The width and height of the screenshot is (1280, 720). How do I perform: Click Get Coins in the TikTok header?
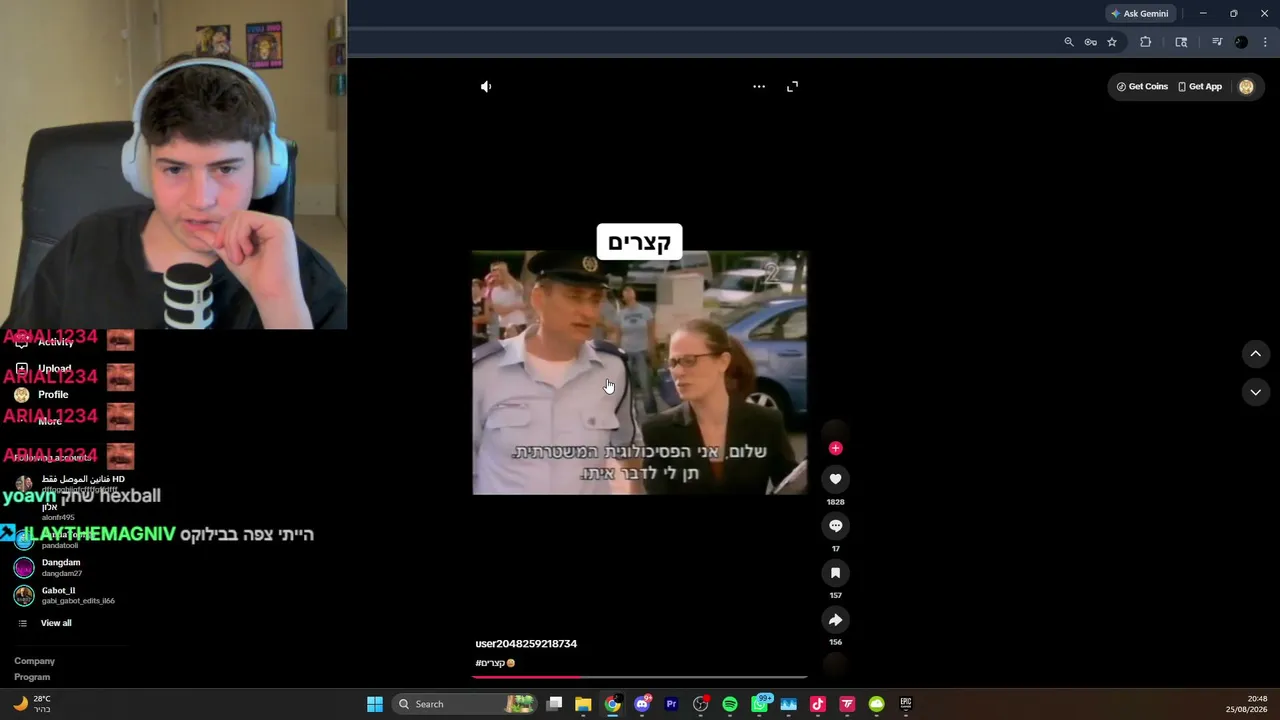(x=1142, y=87)
